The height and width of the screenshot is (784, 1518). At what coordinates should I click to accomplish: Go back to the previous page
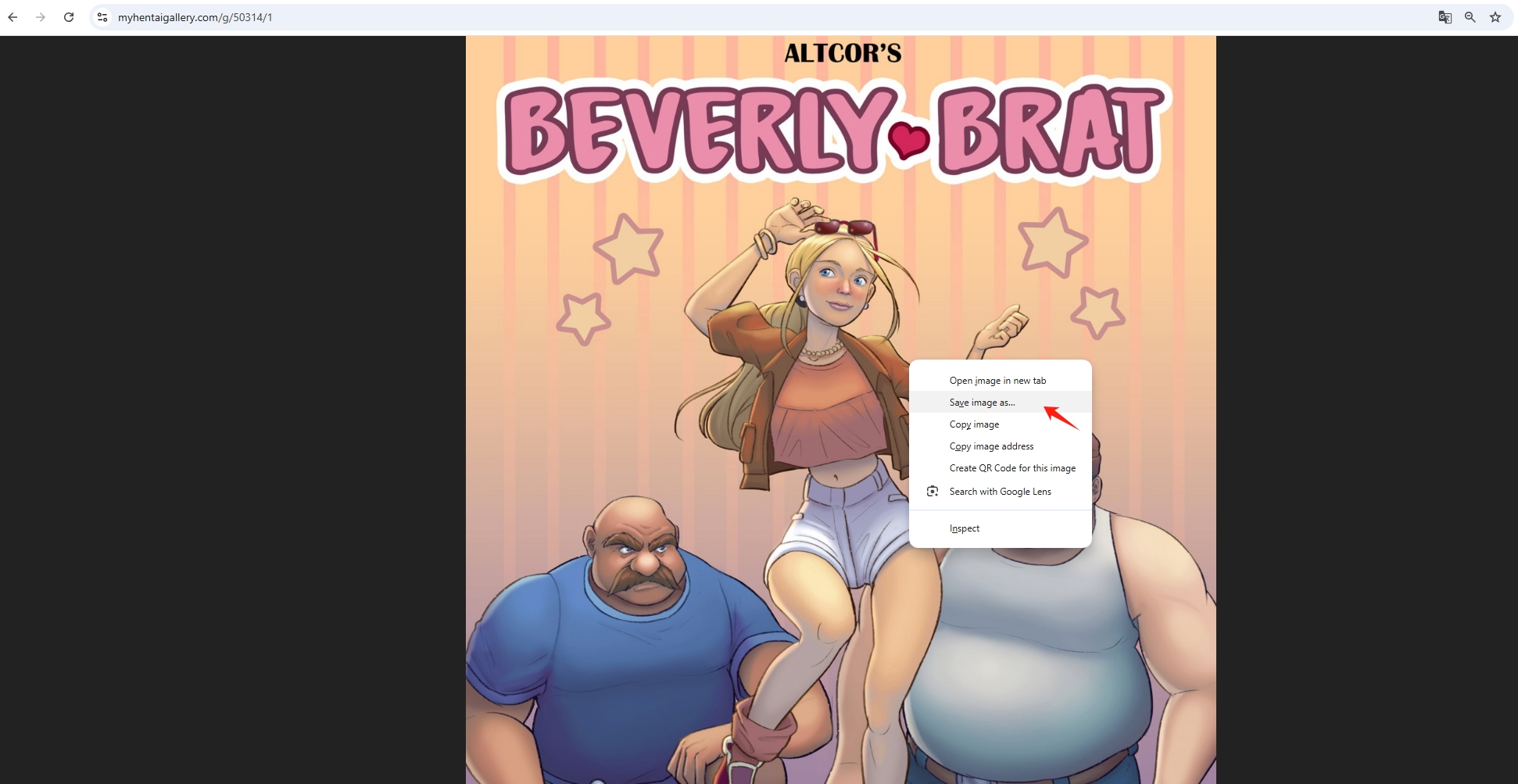tap(13, 17)
